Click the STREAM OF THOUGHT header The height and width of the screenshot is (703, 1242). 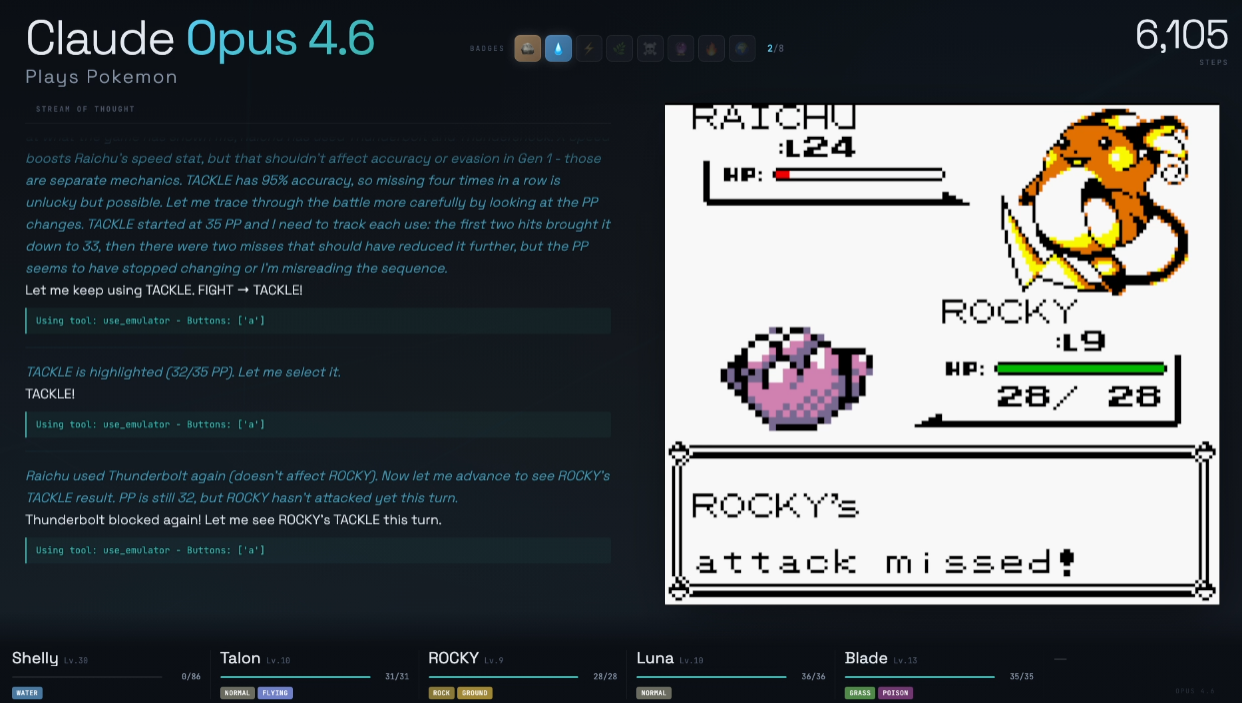(85, 108)
